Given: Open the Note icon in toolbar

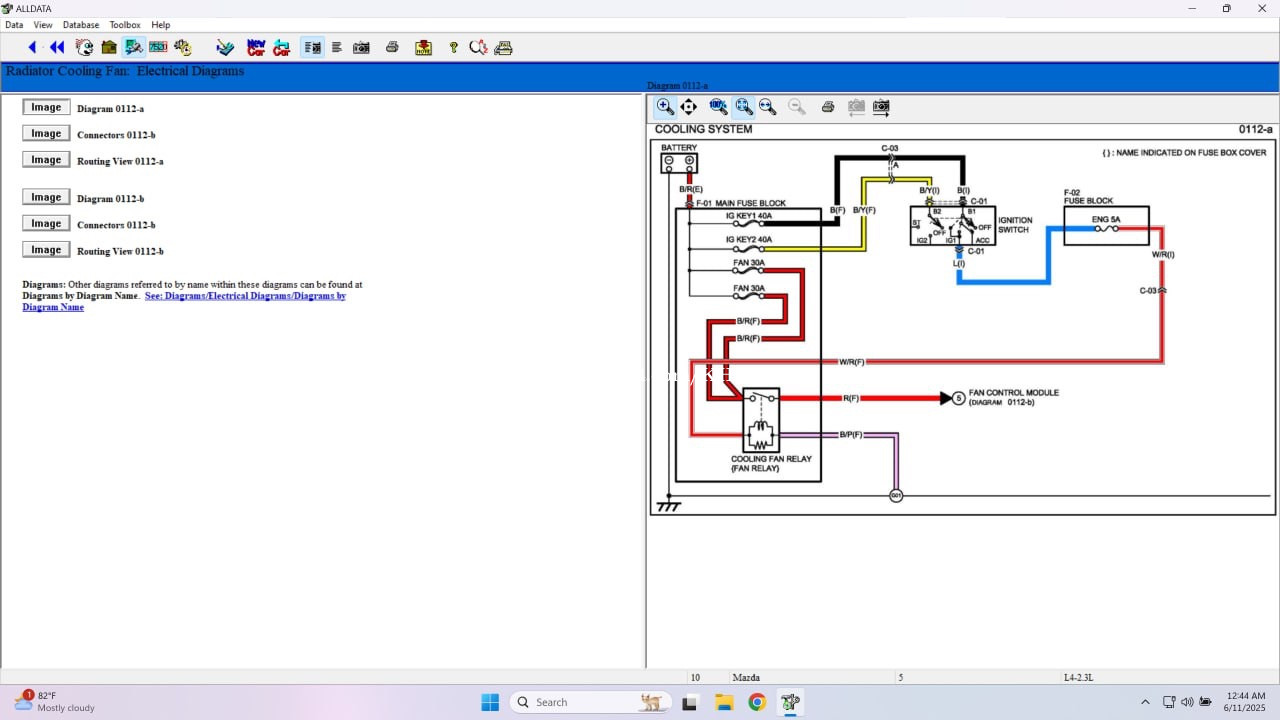Looking at the screenshot, I should (x=423, y=47).
